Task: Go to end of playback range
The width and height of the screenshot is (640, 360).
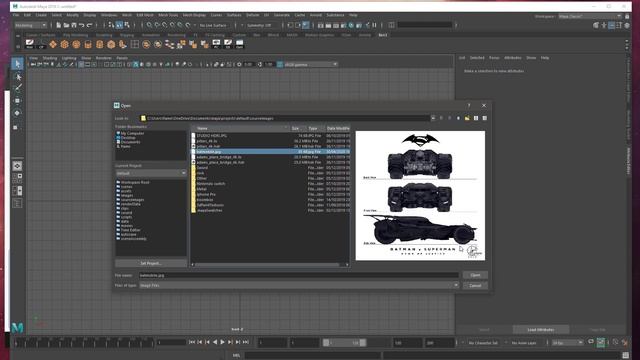Action: click(246, 342)
